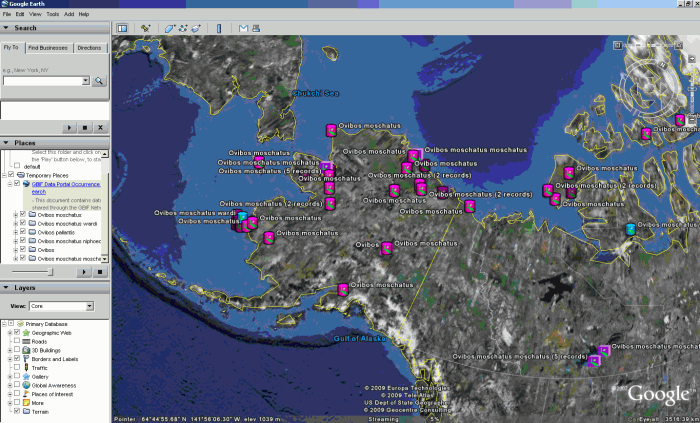
Task: Show the ruler tool
Action: [x=219, y=29]
